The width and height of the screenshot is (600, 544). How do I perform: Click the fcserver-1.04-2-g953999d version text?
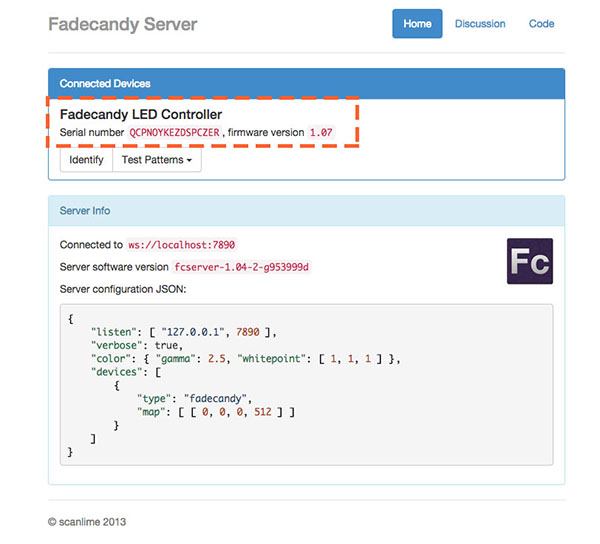[241, 267]
